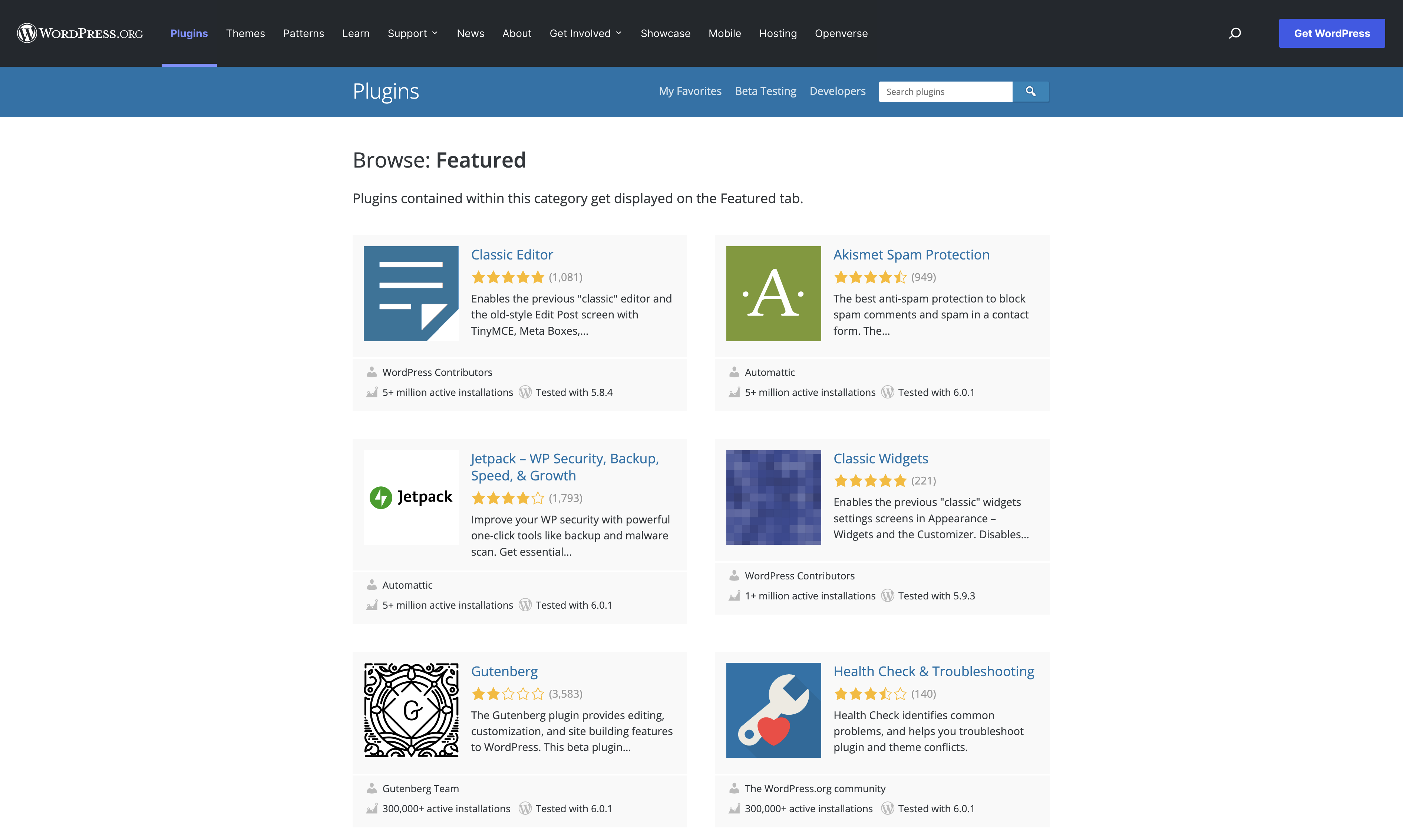Open the Classic Editor plugin icon

tap(410, 293)
